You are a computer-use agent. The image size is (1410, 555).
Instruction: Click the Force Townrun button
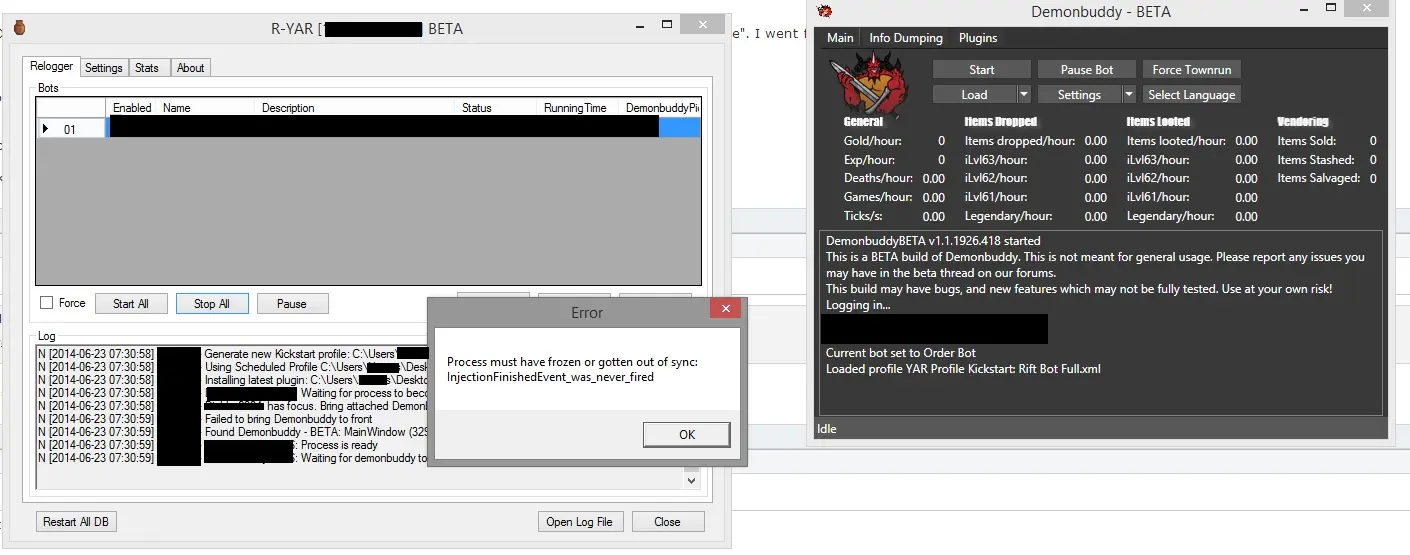1192,70
